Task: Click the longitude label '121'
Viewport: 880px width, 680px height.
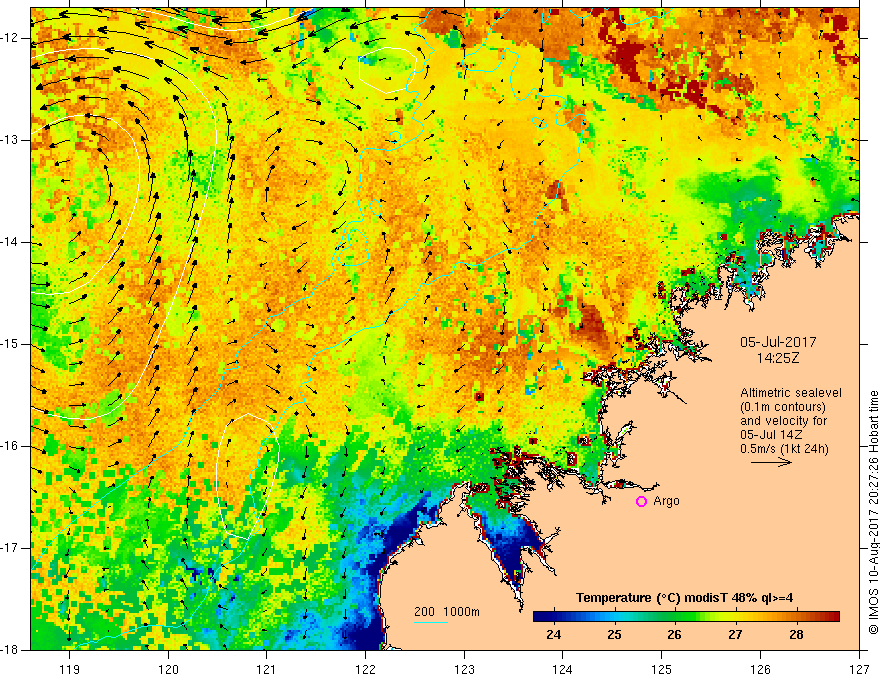Action: coord(266,669)
